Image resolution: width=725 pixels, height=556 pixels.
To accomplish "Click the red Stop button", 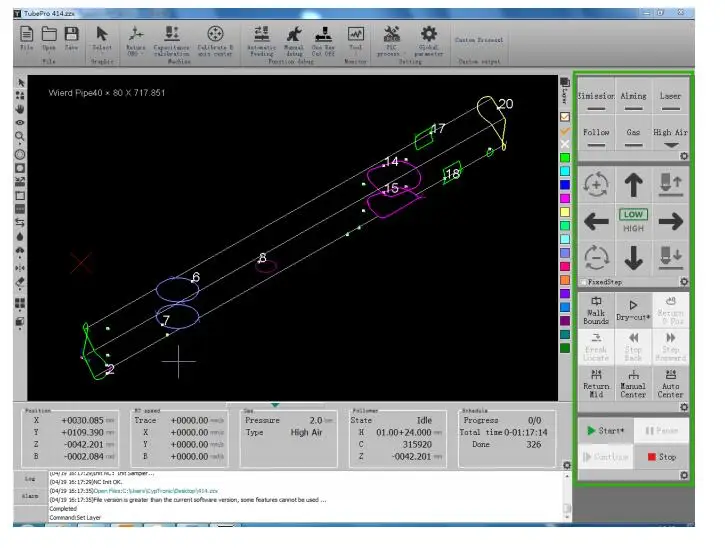I will click(662, 457).
